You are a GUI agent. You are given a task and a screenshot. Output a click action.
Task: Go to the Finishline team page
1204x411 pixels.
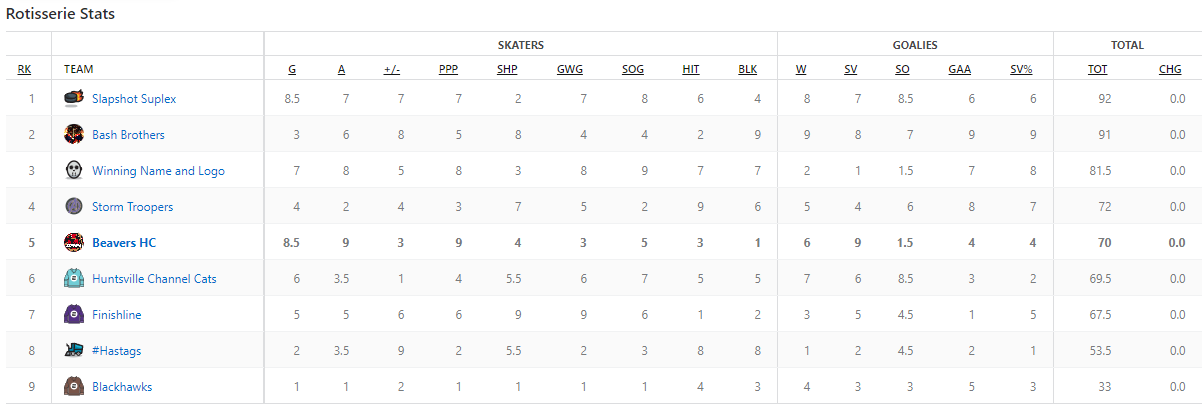(x=117, y=315)
